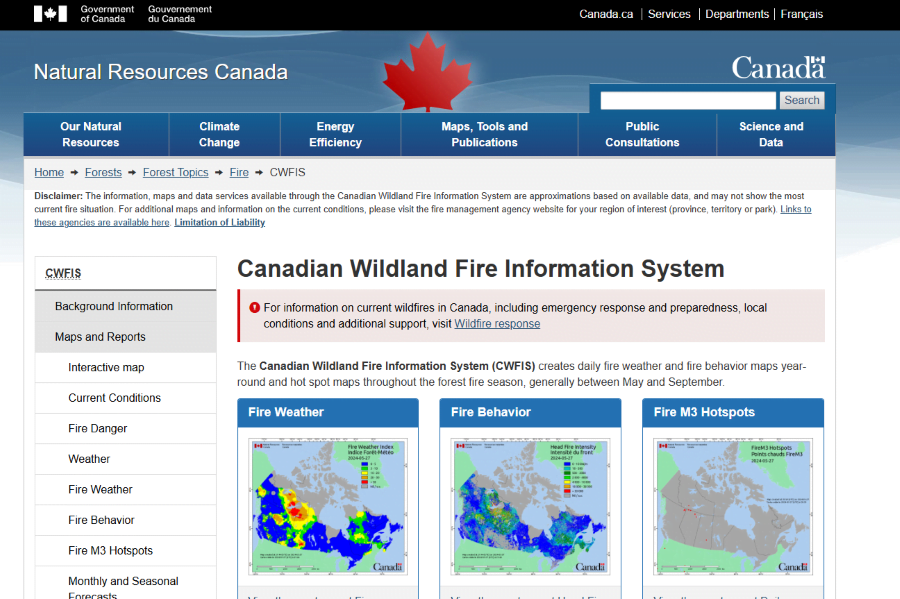This screenshot has height=599, width=900.
Task: Open Fire Weather in sidebar
Action: pyautogui.click(x=126, y=489)
